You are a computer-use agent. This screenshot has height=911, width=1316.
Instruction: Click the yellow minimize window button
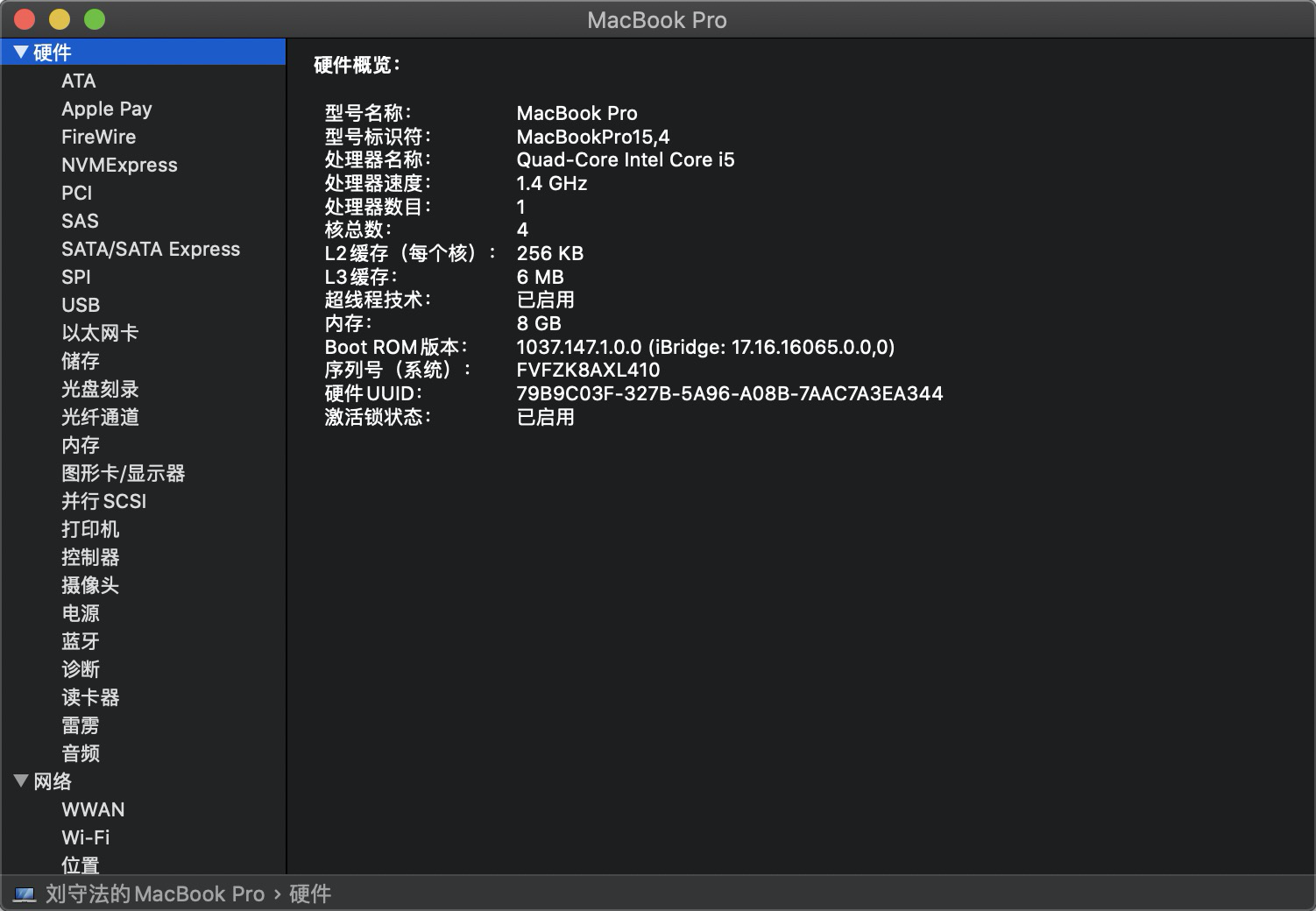pyautogui.click(x=59, y=19)
